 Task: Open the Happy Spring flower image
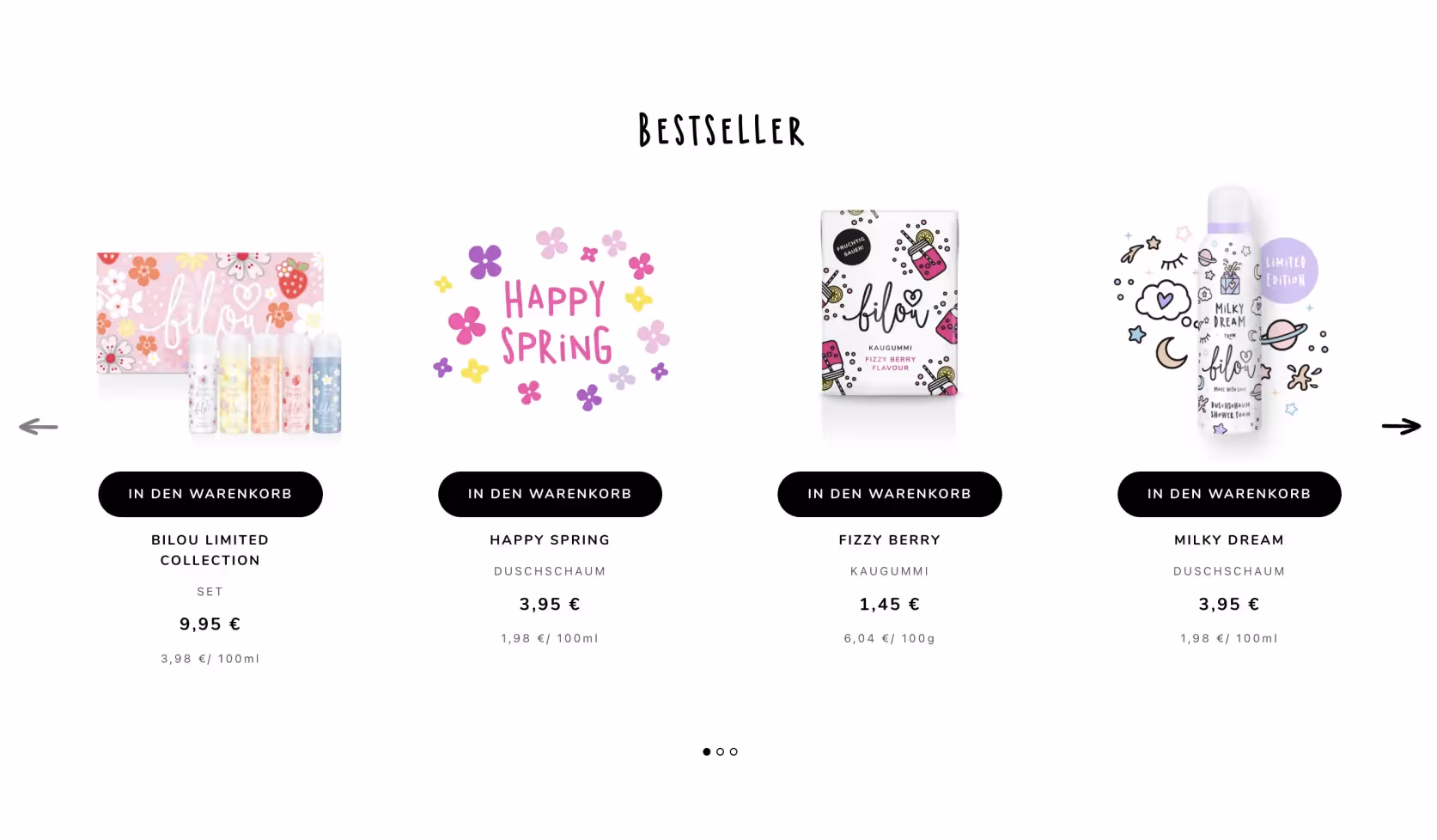coord(551,318)
